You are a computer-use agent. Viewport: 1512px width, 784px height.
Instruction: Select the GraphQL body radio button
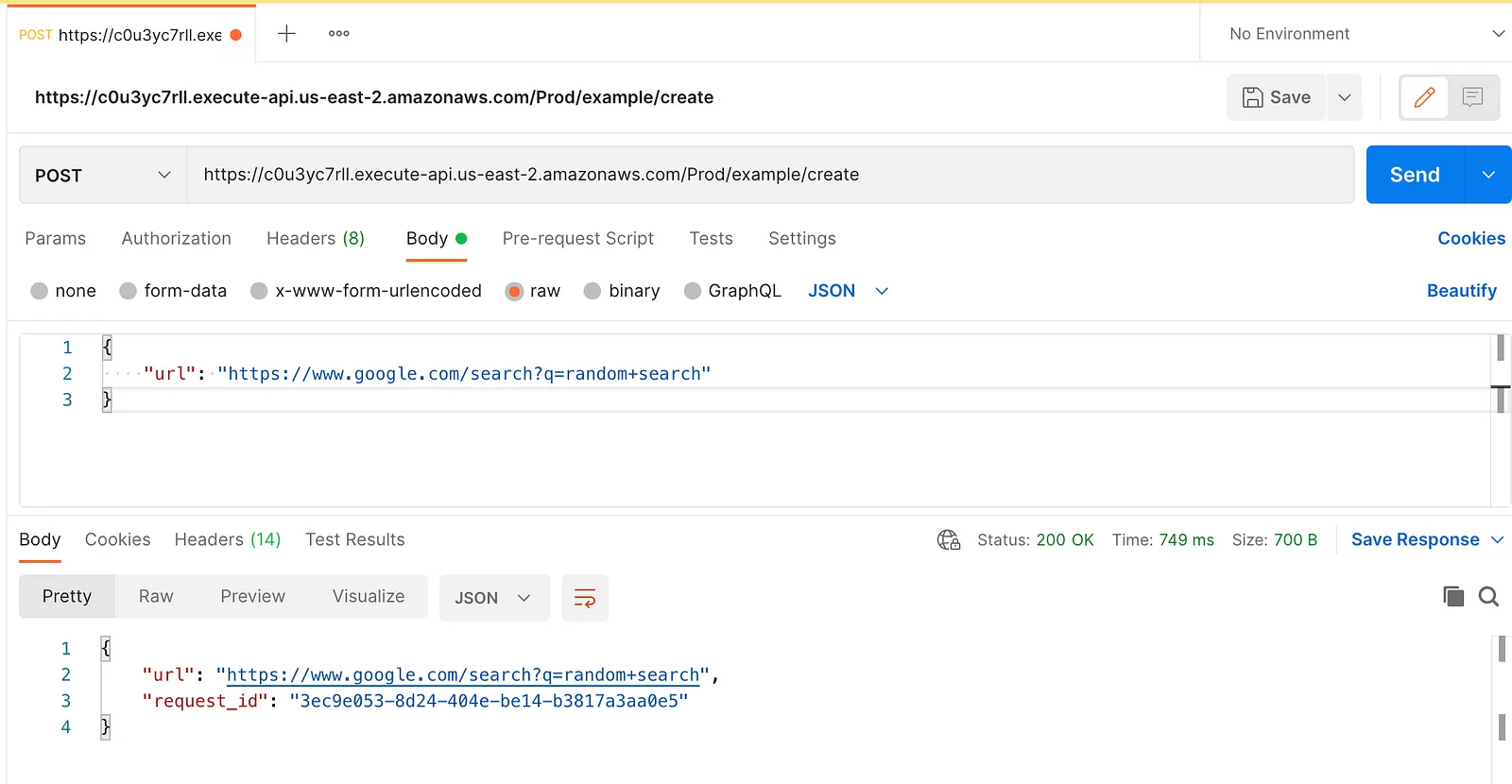(x=693, y=291)
